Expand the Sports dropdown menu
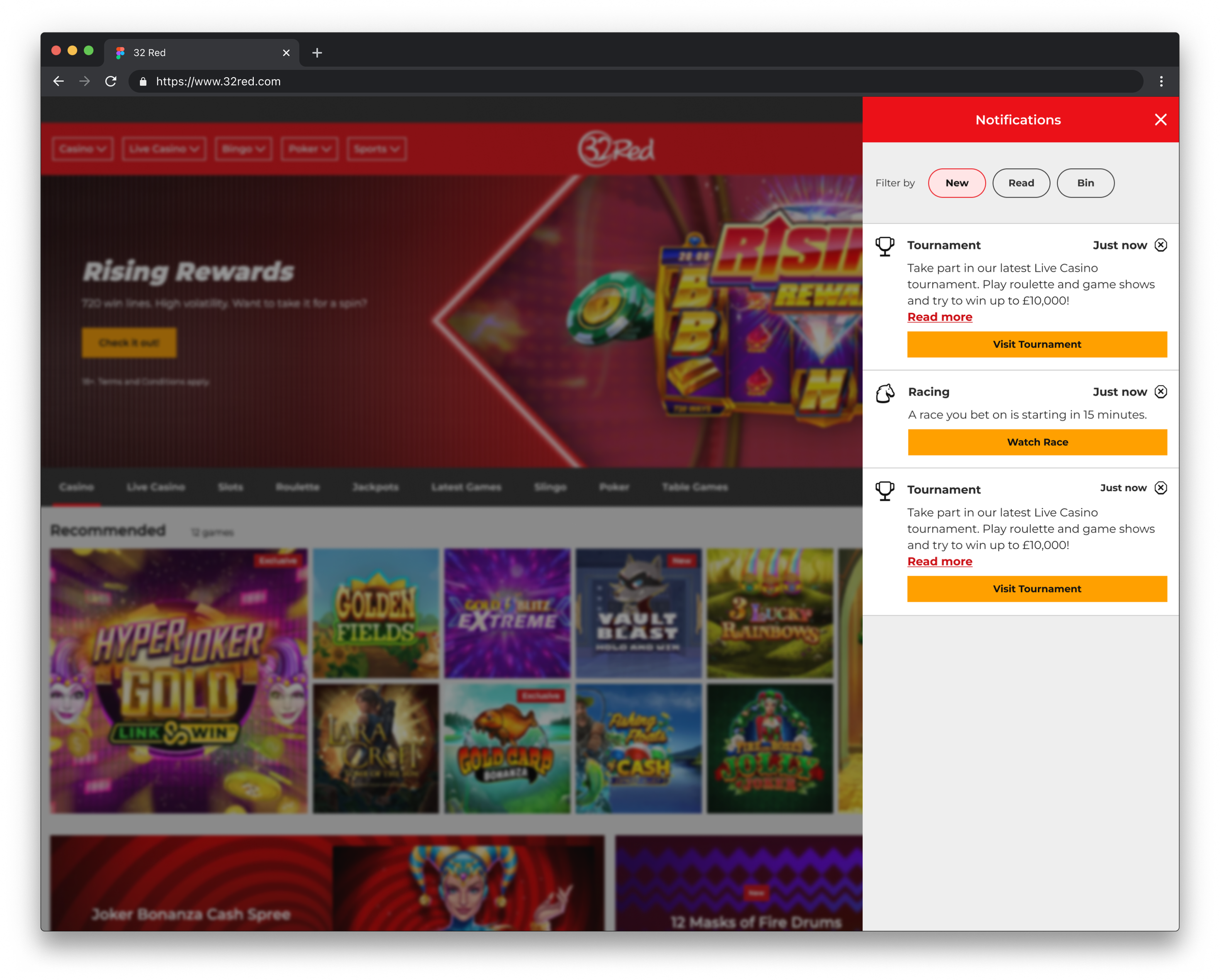Screen dimensions: 1220x980 tap(376, 149)
